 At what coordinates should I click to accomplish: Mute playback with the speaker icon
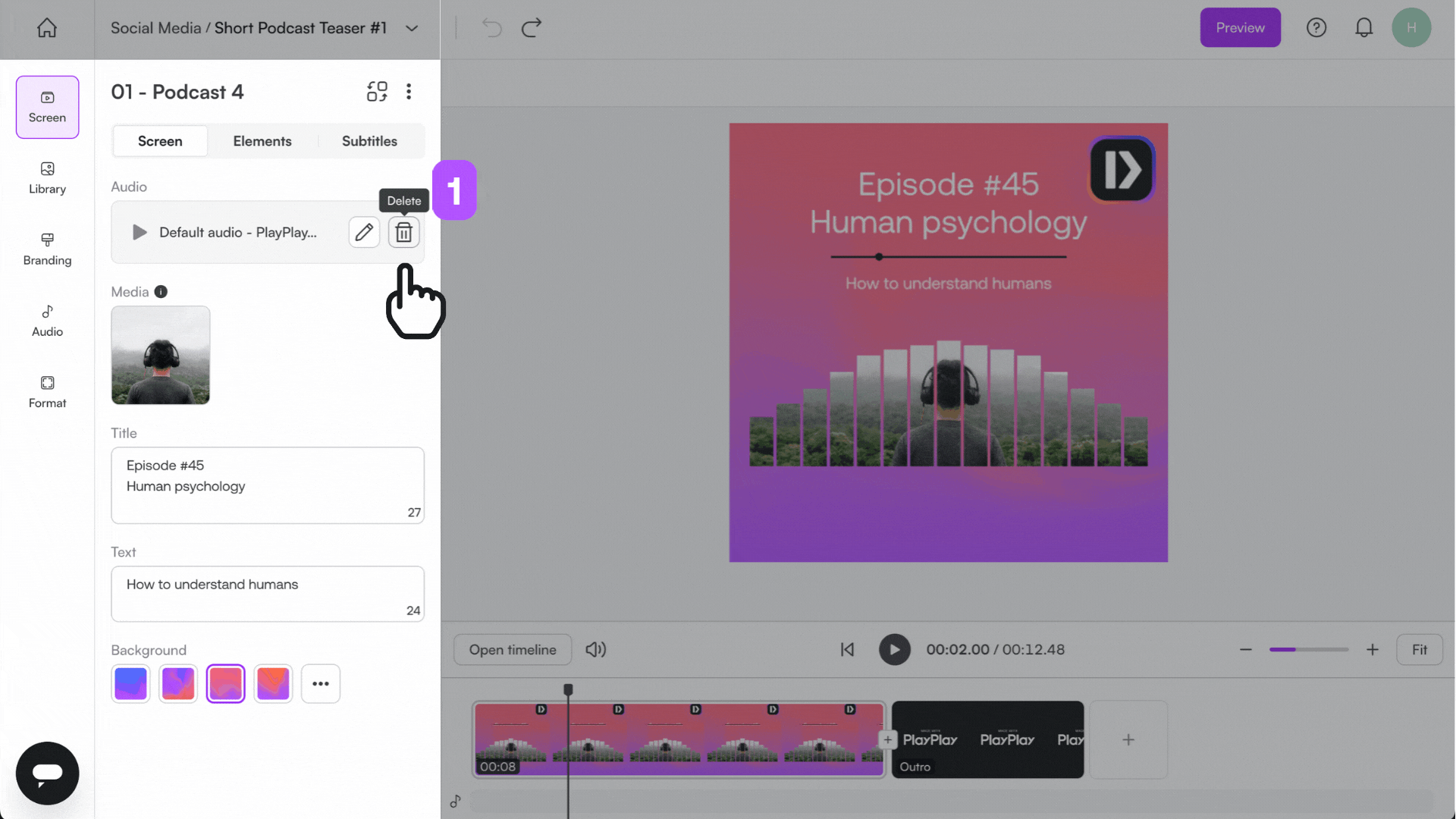(x=596, y=649)
